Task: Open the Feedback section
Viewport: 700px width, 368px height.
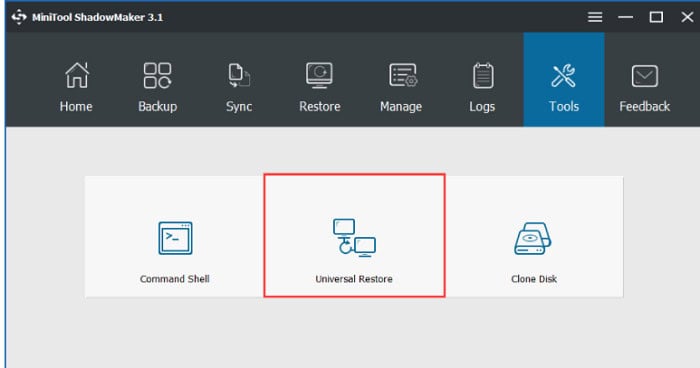Action: click(645, 87)
